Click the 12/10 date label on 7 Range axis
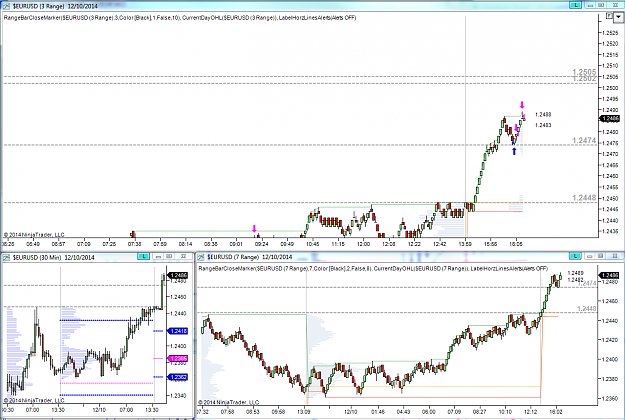 click(x=351, y=412)
